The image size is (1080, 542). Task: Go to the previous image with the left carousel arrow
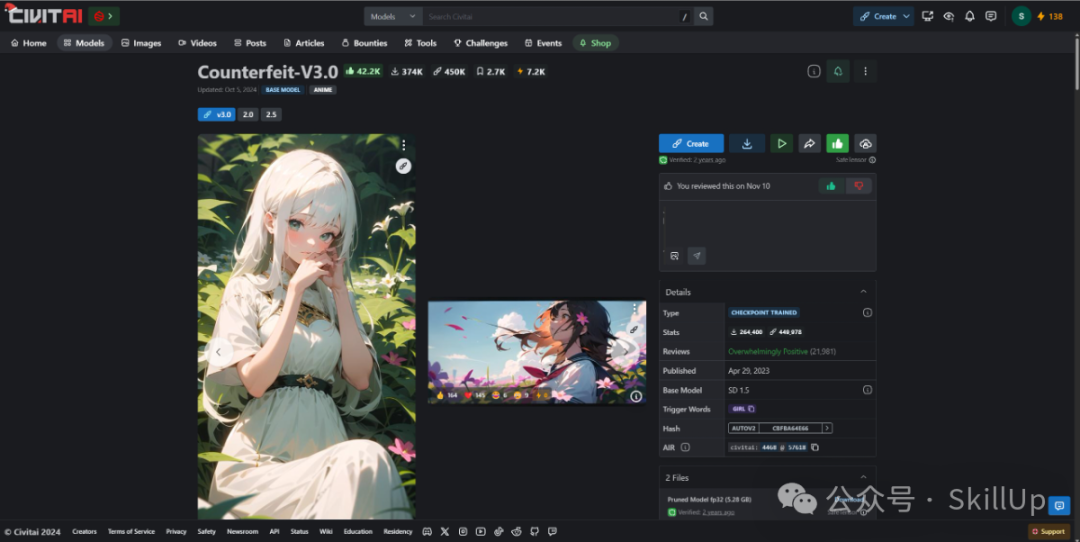[x=218, y=352]
